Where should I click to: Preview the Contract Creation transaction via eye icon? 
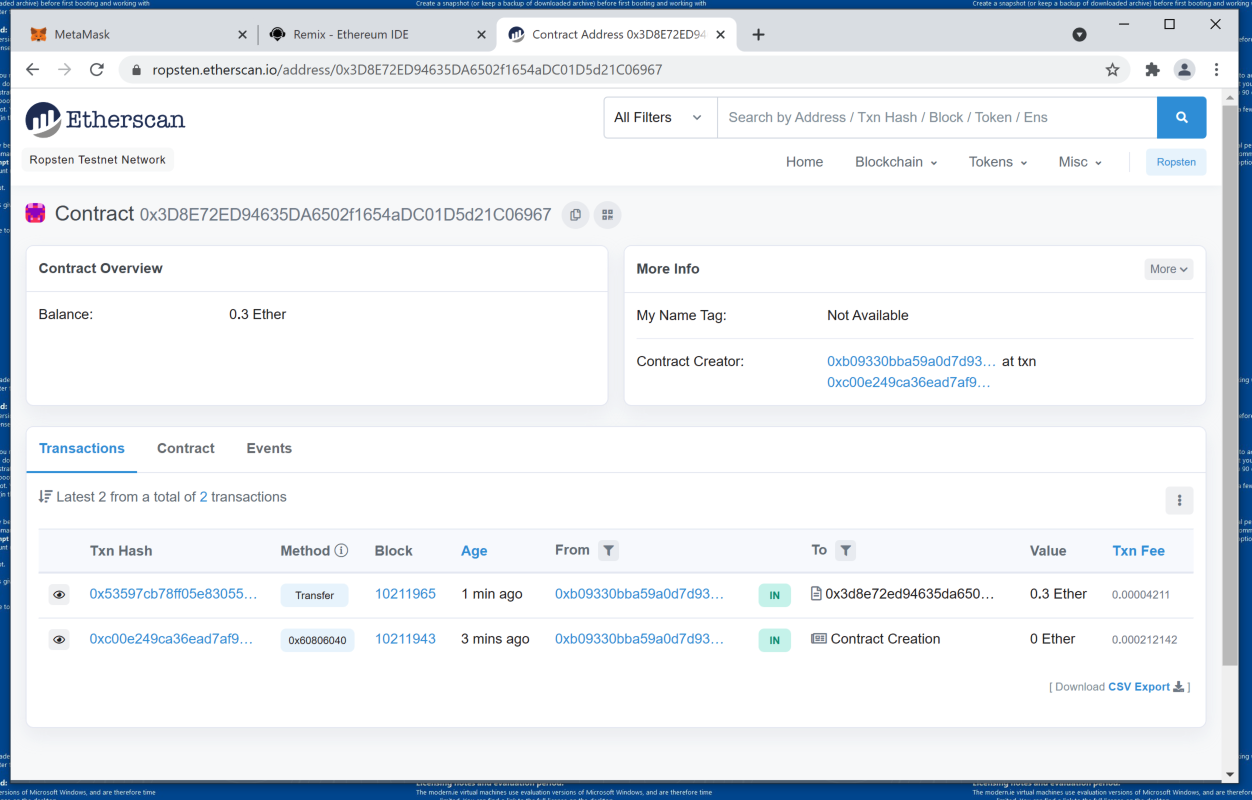coord(59,640)
